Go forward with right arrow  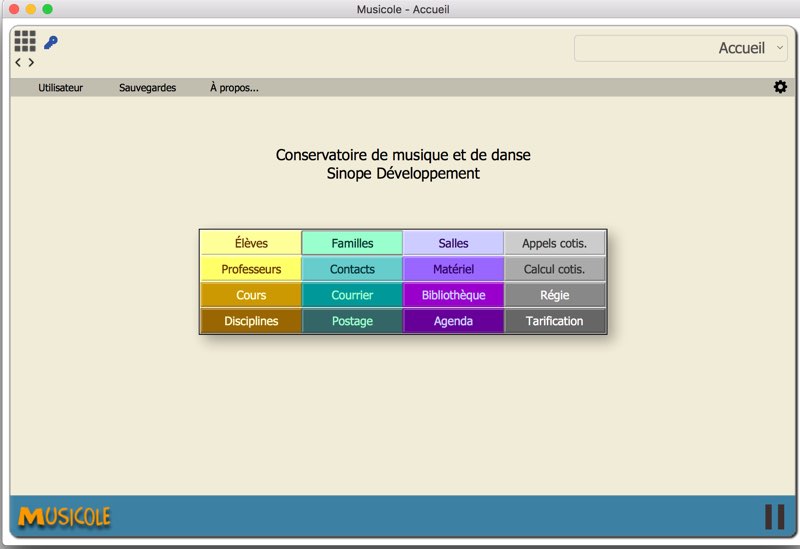tap(32, 62)
